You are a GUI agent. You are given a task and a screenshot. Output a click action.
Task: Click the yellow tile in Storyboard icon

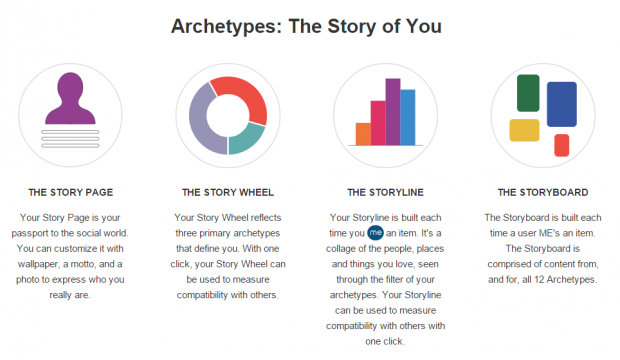pyautogui.click(x=524, y=130)
